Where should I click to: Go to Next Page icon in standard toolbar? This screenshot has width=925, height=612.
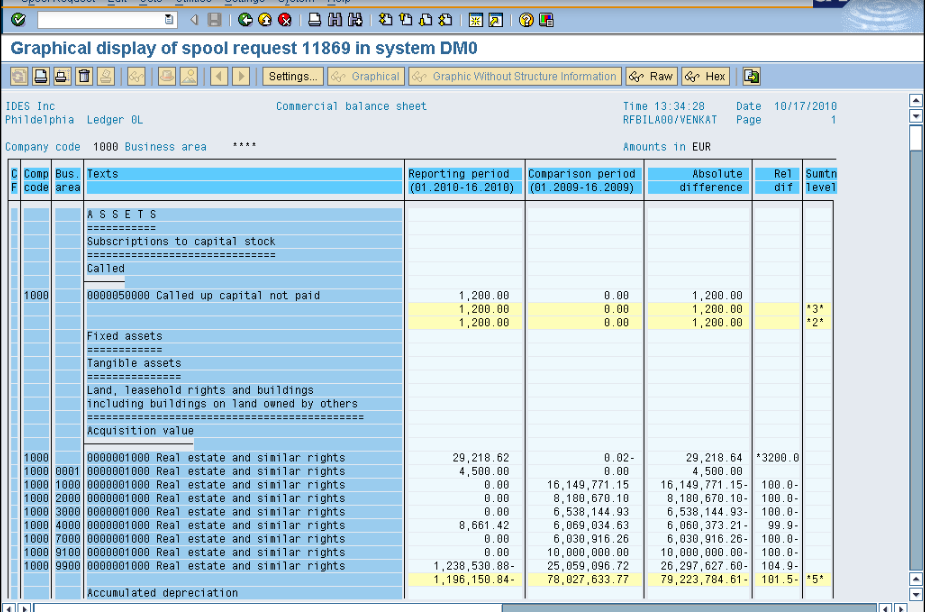(x=425, y=20)
